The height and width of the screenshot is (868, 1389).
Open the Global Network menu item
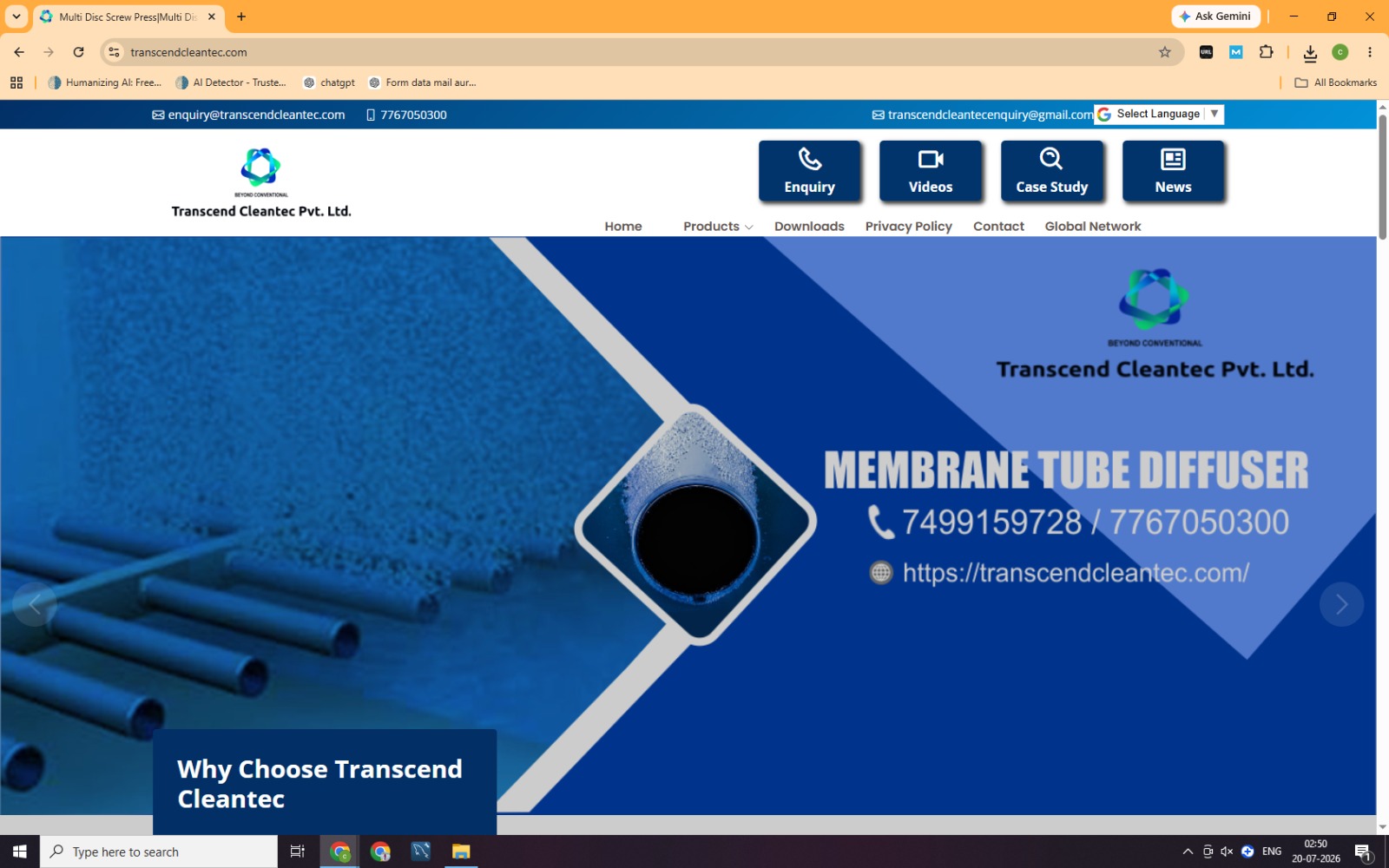1093,227
